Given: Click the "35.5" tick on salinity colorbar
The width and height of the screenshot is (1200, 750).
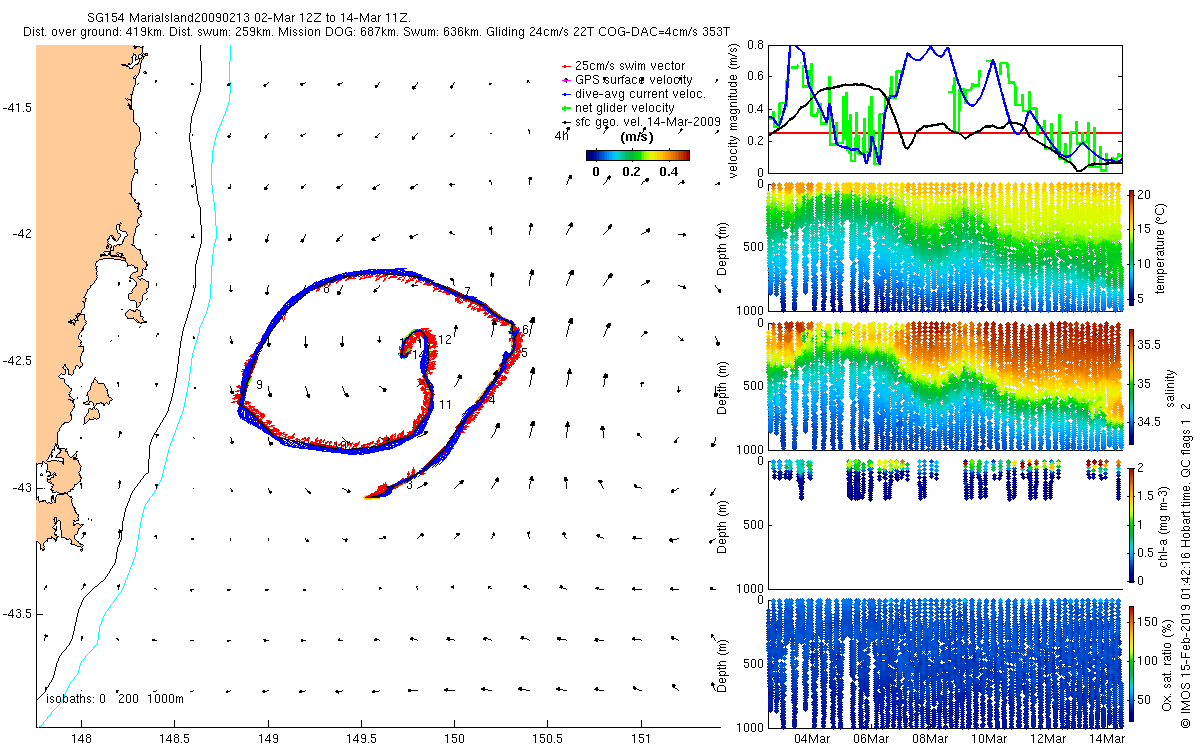Looking at the screenshot, I should click(1151, 344).
